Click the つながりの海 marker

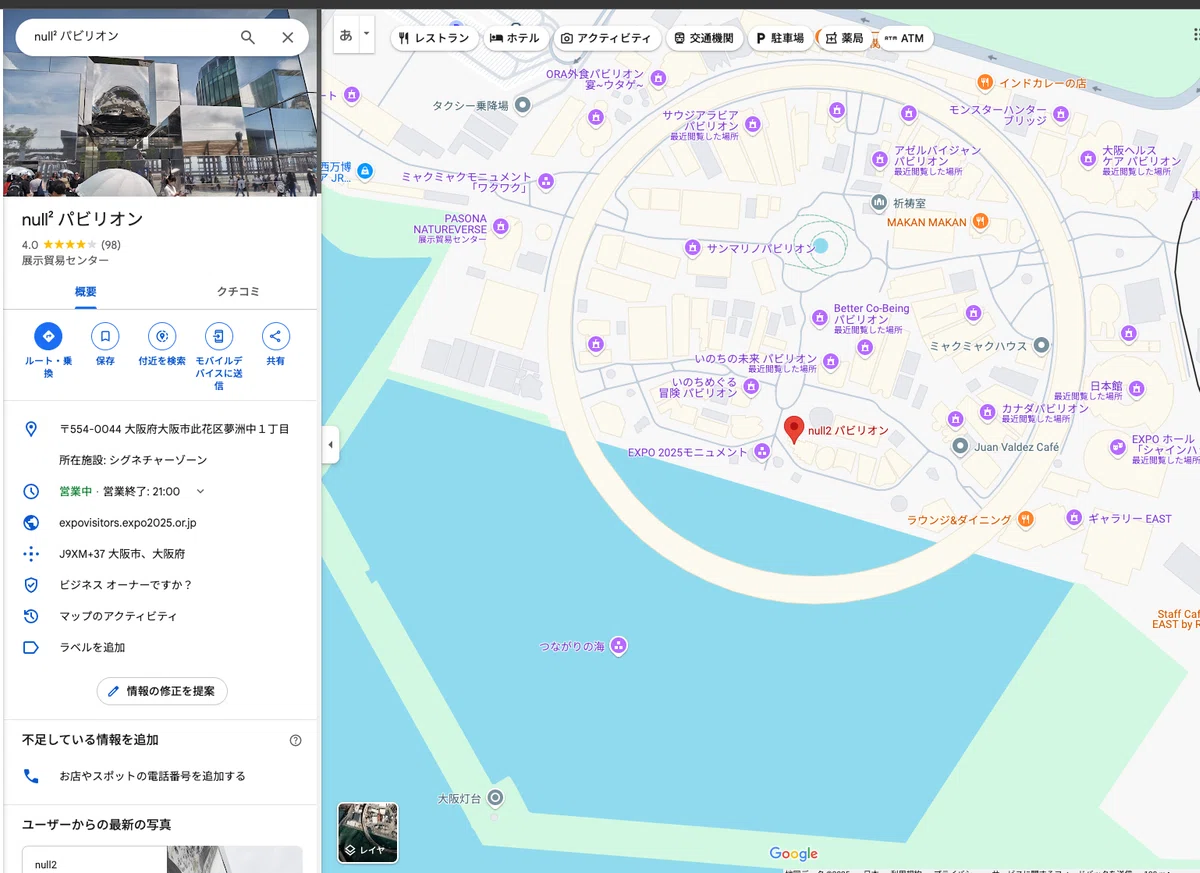click(618, 646)
